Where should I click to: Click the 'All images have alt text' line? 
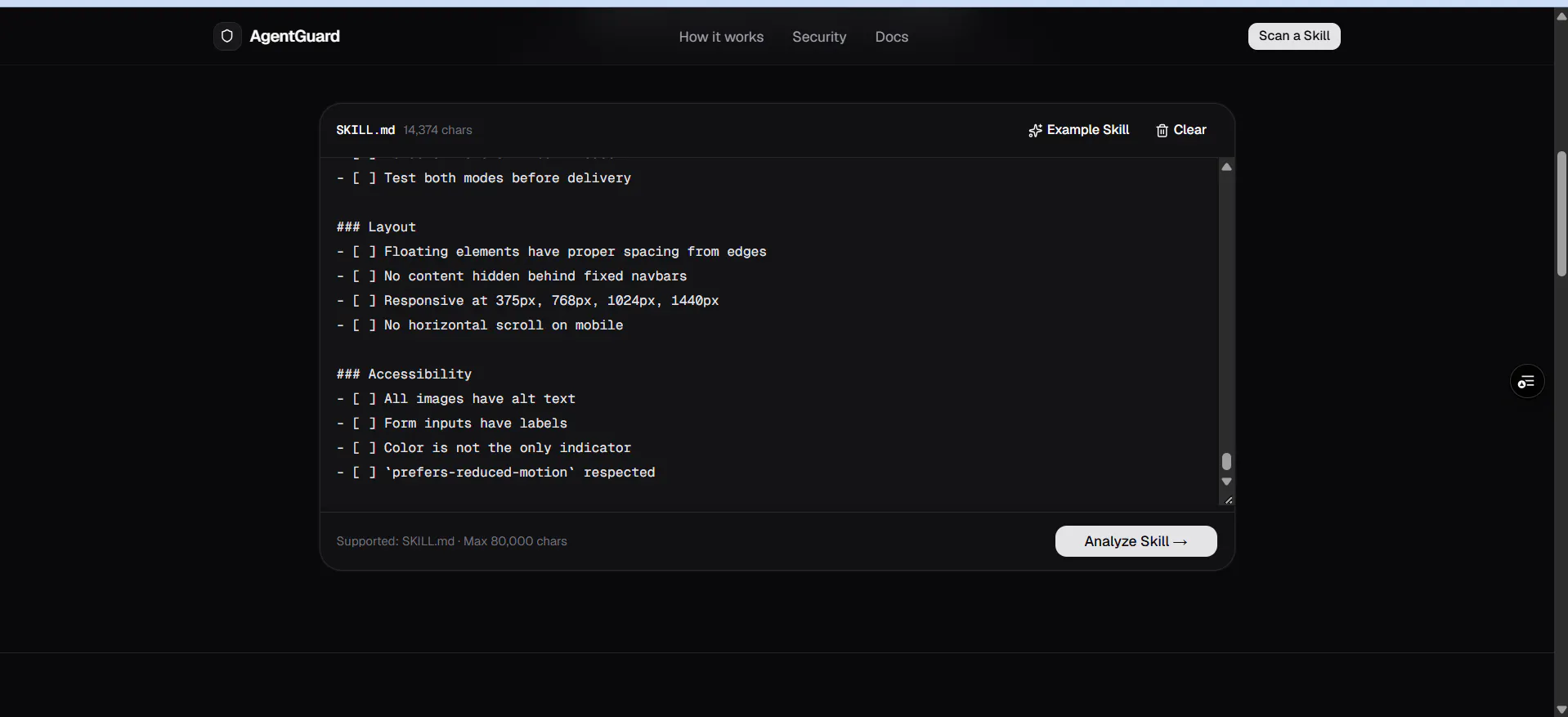[x=455, y=399]
